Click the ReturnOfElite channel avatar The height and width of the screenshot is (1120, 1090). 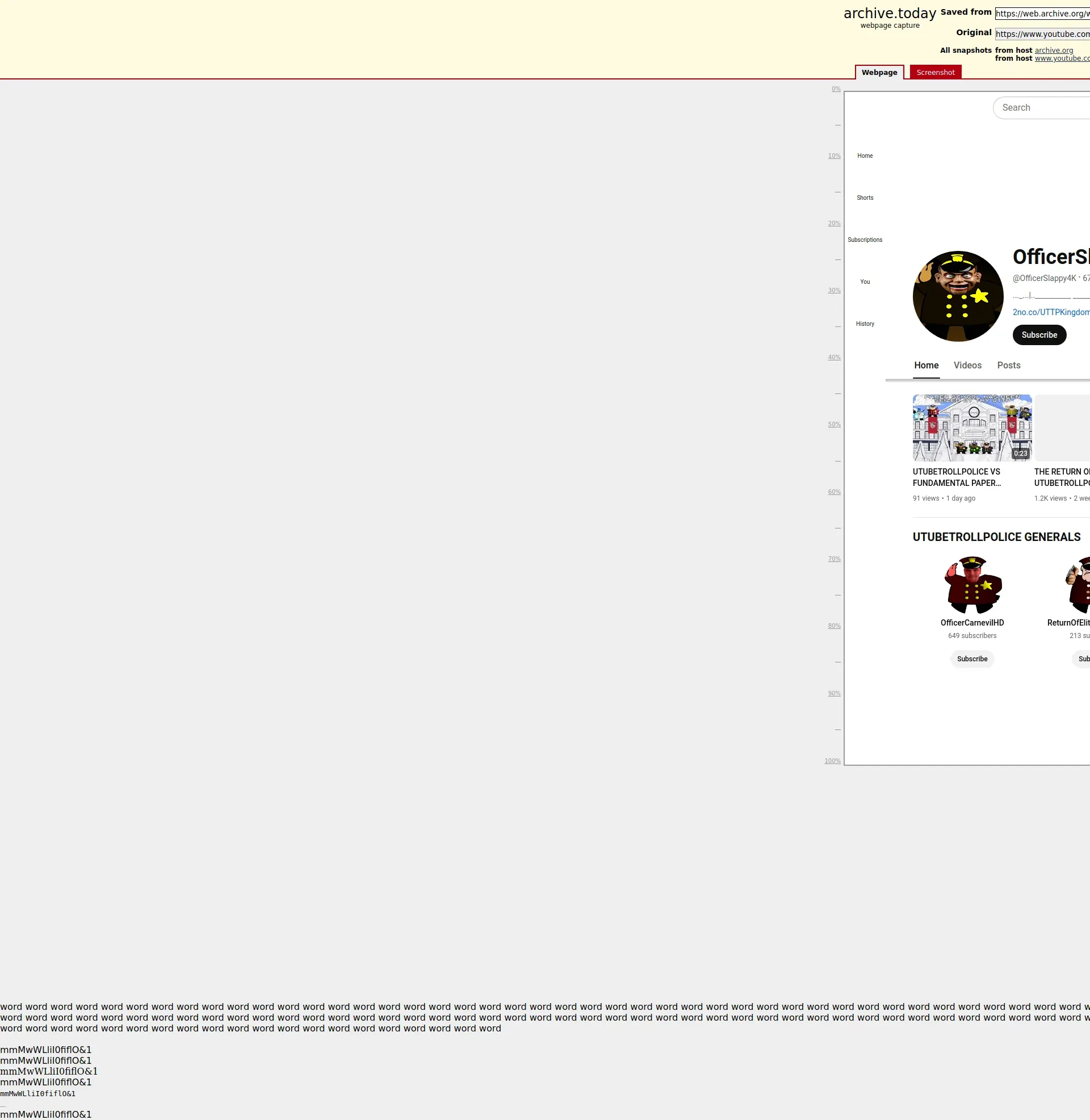1080,584
